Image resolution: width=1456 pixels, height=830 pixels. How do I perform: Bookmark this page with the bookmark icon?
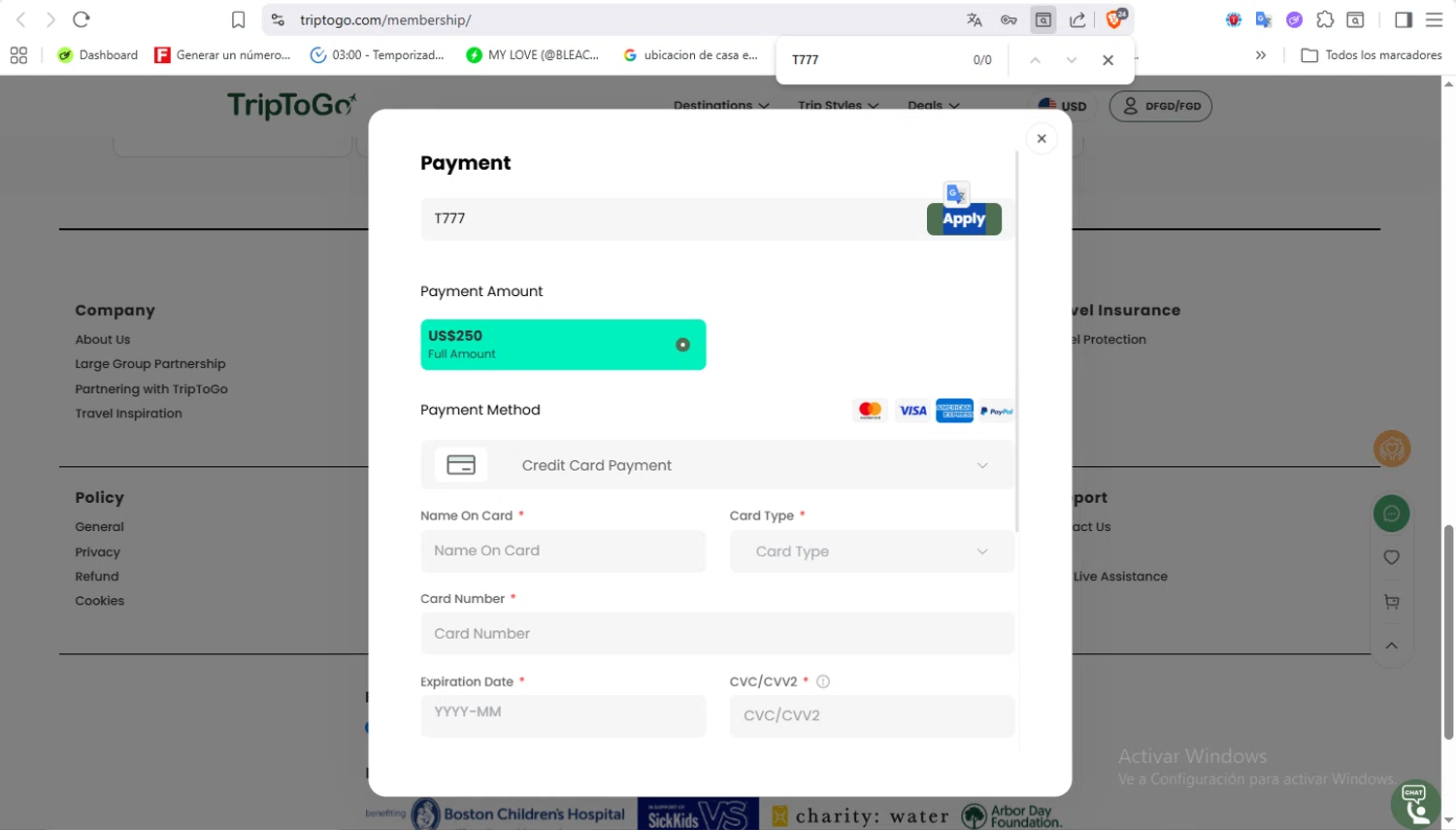[238, 19]
